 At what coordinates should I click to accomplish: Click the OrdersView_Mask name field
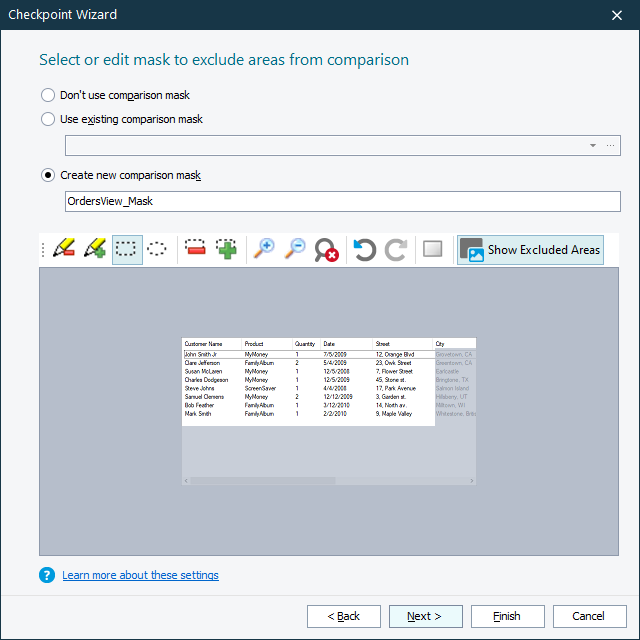pos(342,201)
